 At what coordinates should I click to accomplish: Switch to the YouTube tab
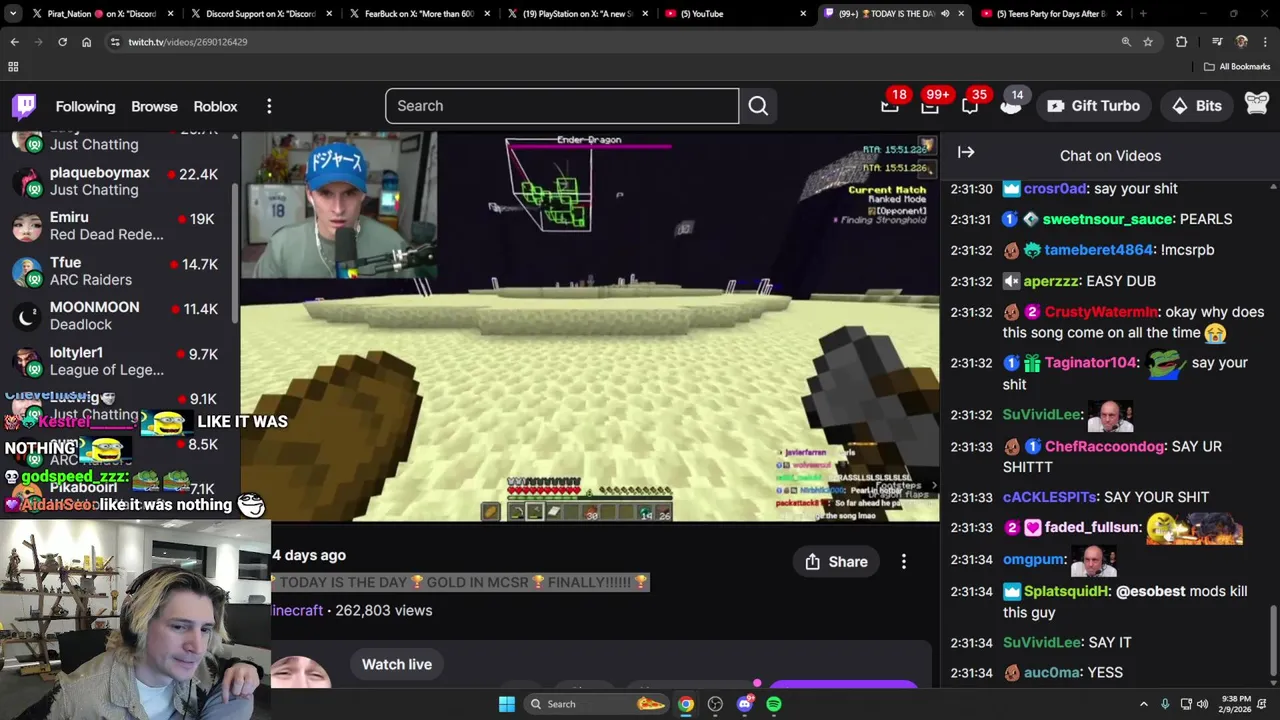(735, 14)
